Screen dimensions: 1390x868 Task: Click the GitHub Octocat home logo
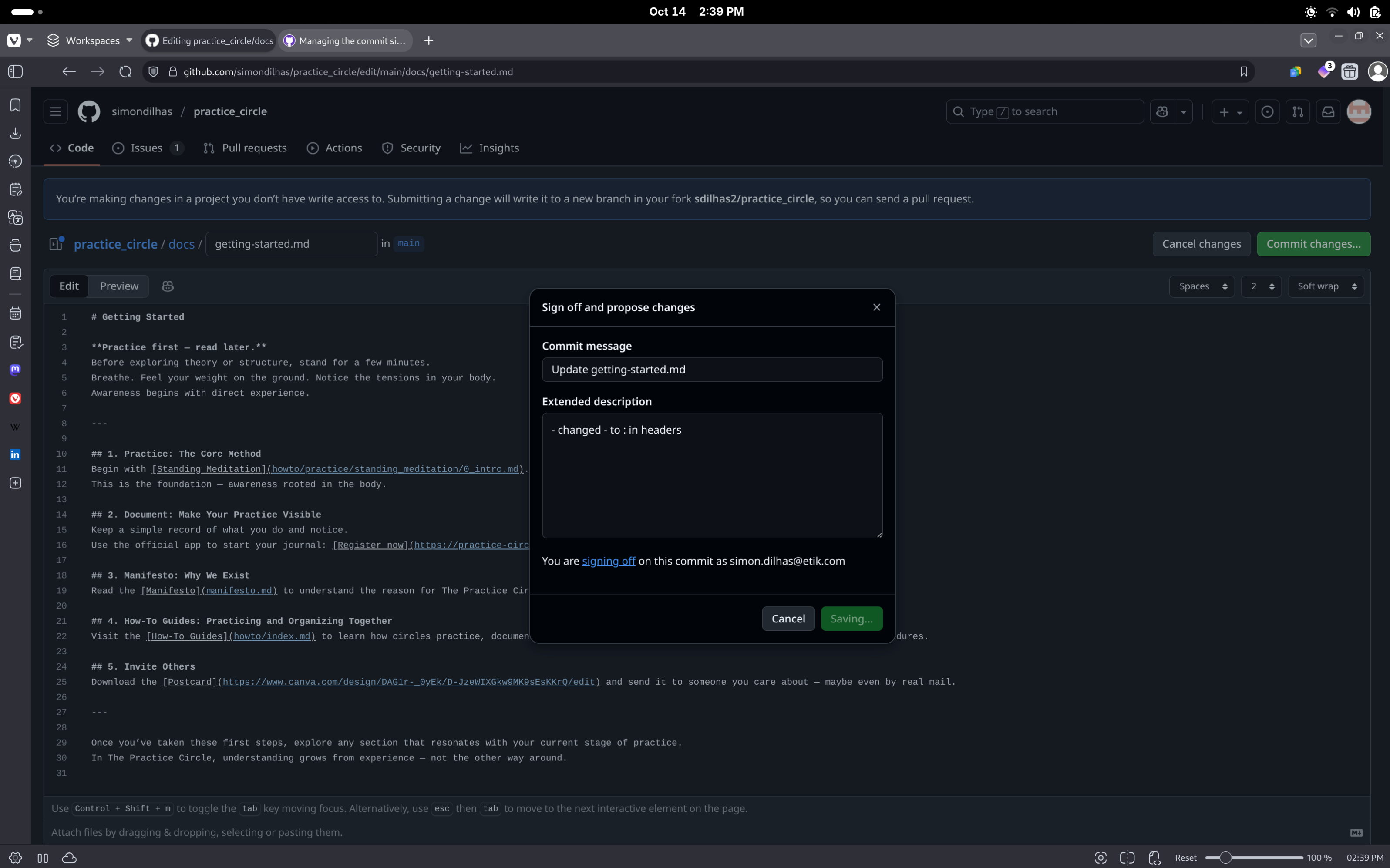coord(89,111)
